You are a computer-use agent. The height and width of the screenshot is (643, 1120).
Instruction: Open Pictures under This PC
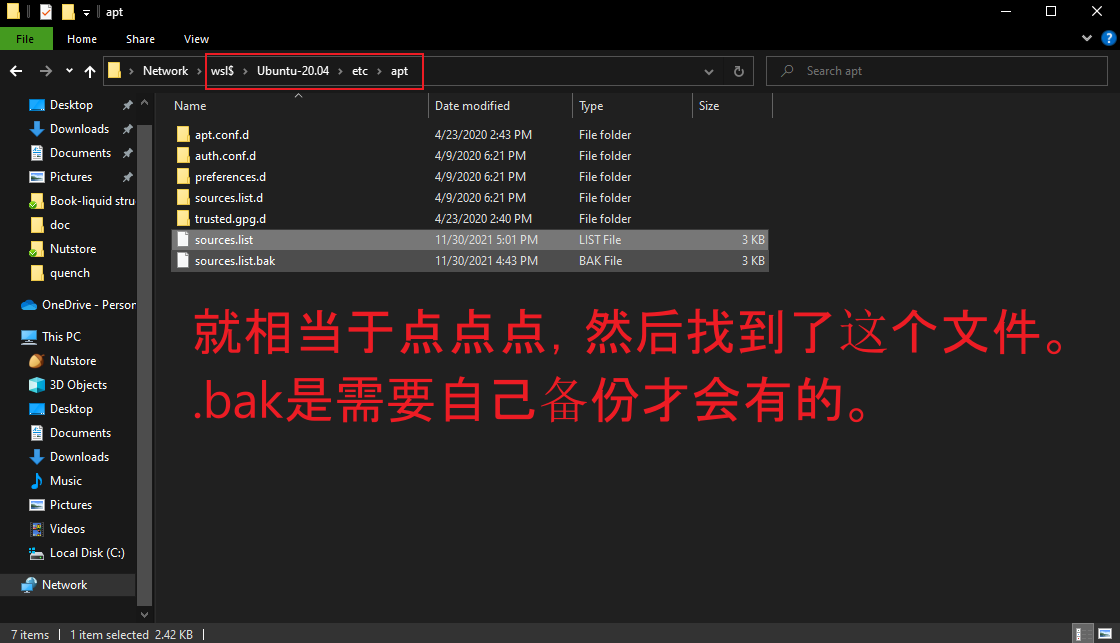tap(71, 505)
